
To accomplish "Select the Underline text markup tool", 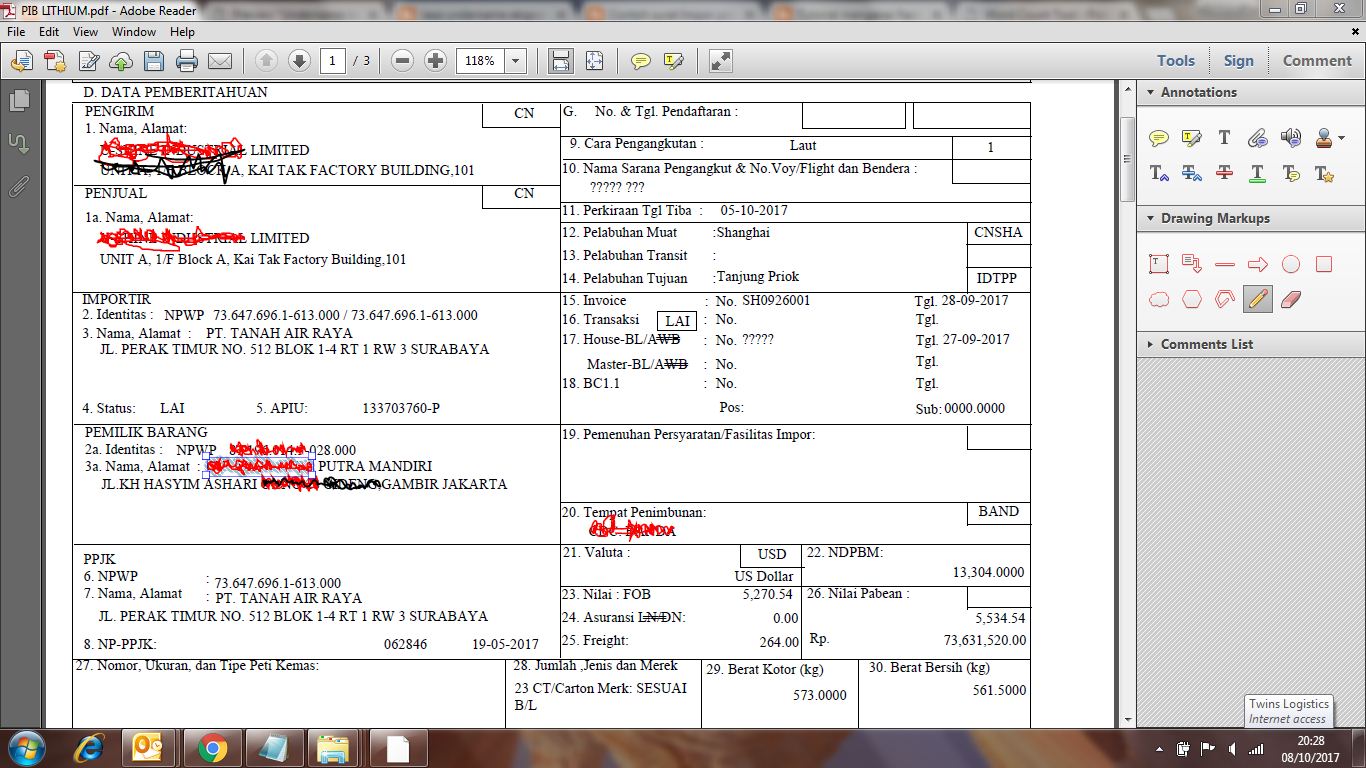I will tap(1256, 174).
